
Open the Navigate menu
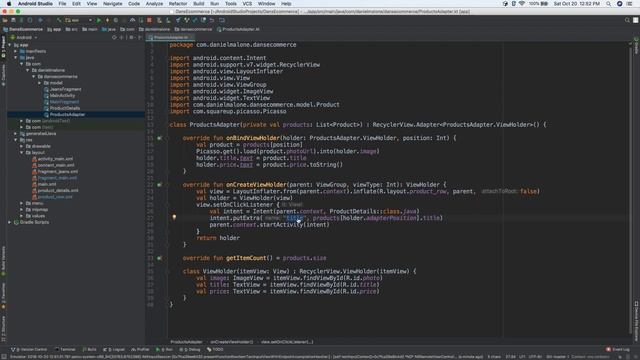[113, 4]
